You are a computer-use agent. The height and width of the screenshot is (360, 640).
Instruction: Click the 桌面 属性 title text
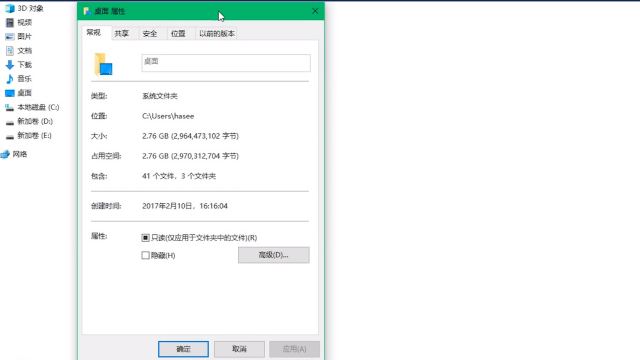110,11
